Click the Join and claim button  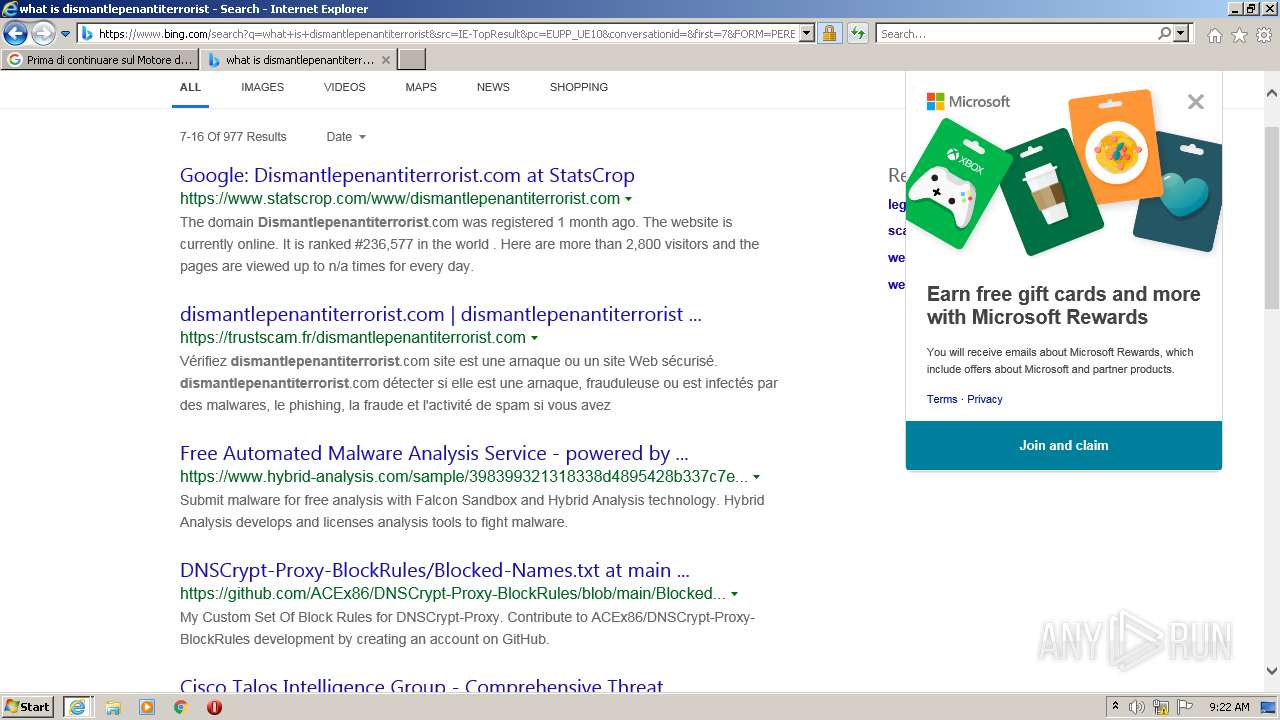tap(1063, 445)
